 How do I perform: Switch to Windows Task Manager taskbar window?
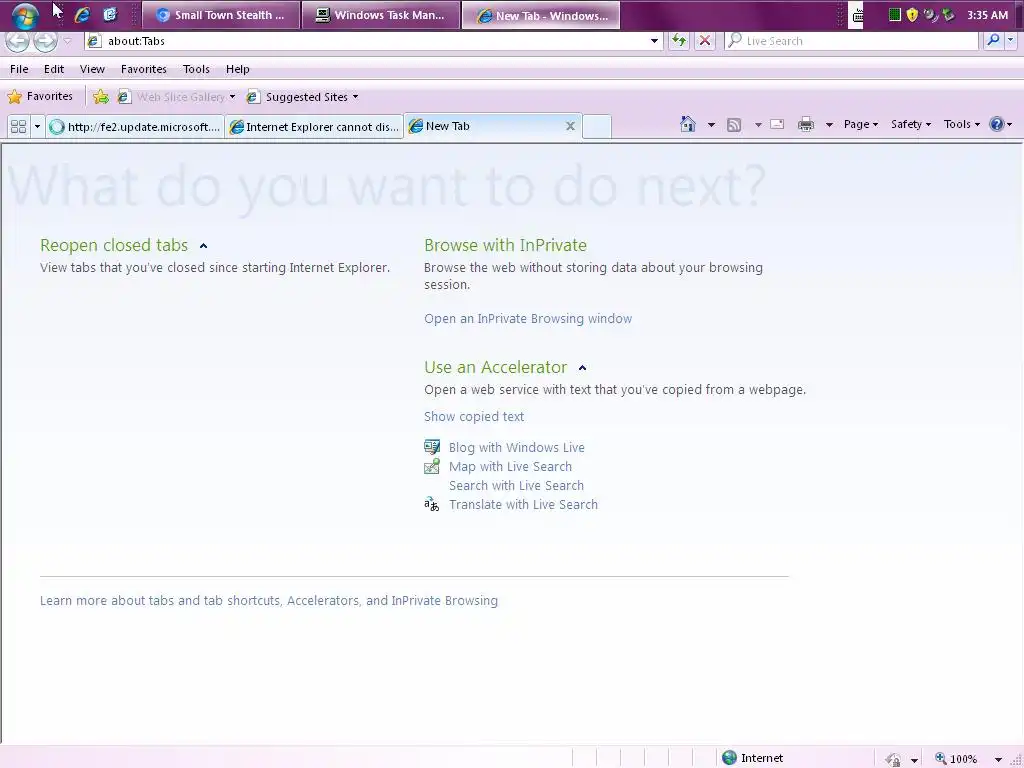pos(380,15)
